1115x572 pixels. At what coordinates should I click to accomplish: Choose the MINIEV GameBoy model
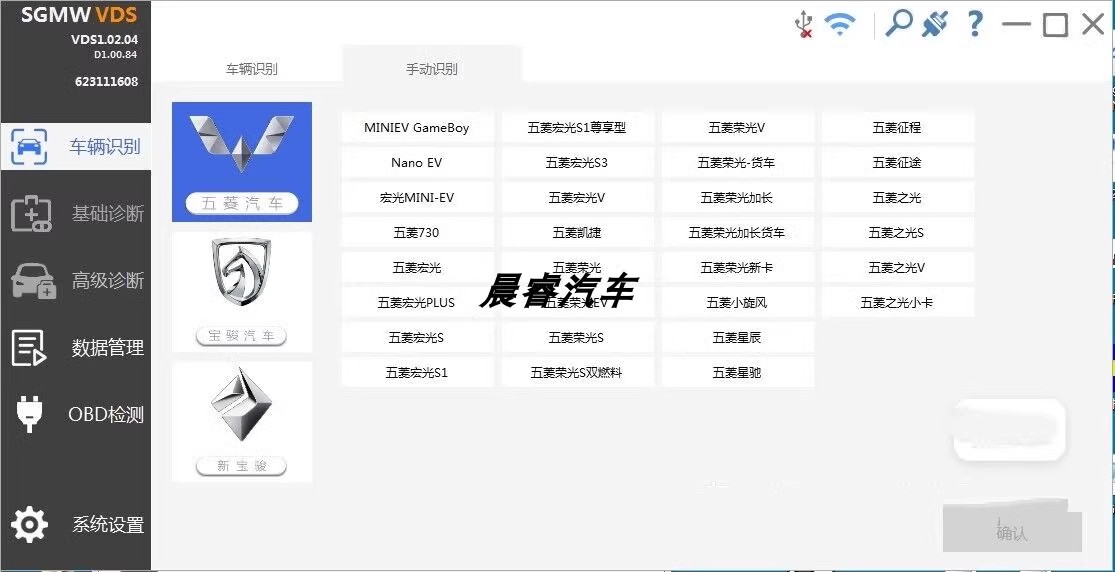417,128
